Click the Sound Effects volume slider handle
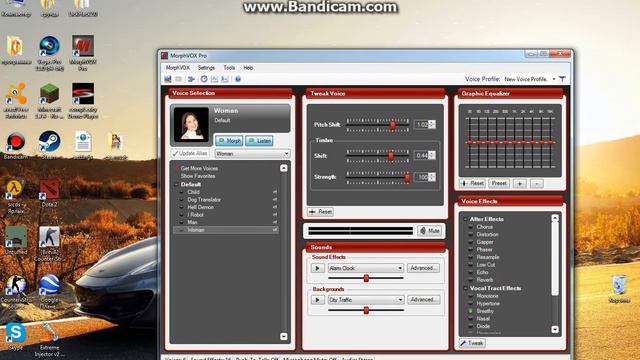This screenshot has height=360, width=640. coord(366,278)
